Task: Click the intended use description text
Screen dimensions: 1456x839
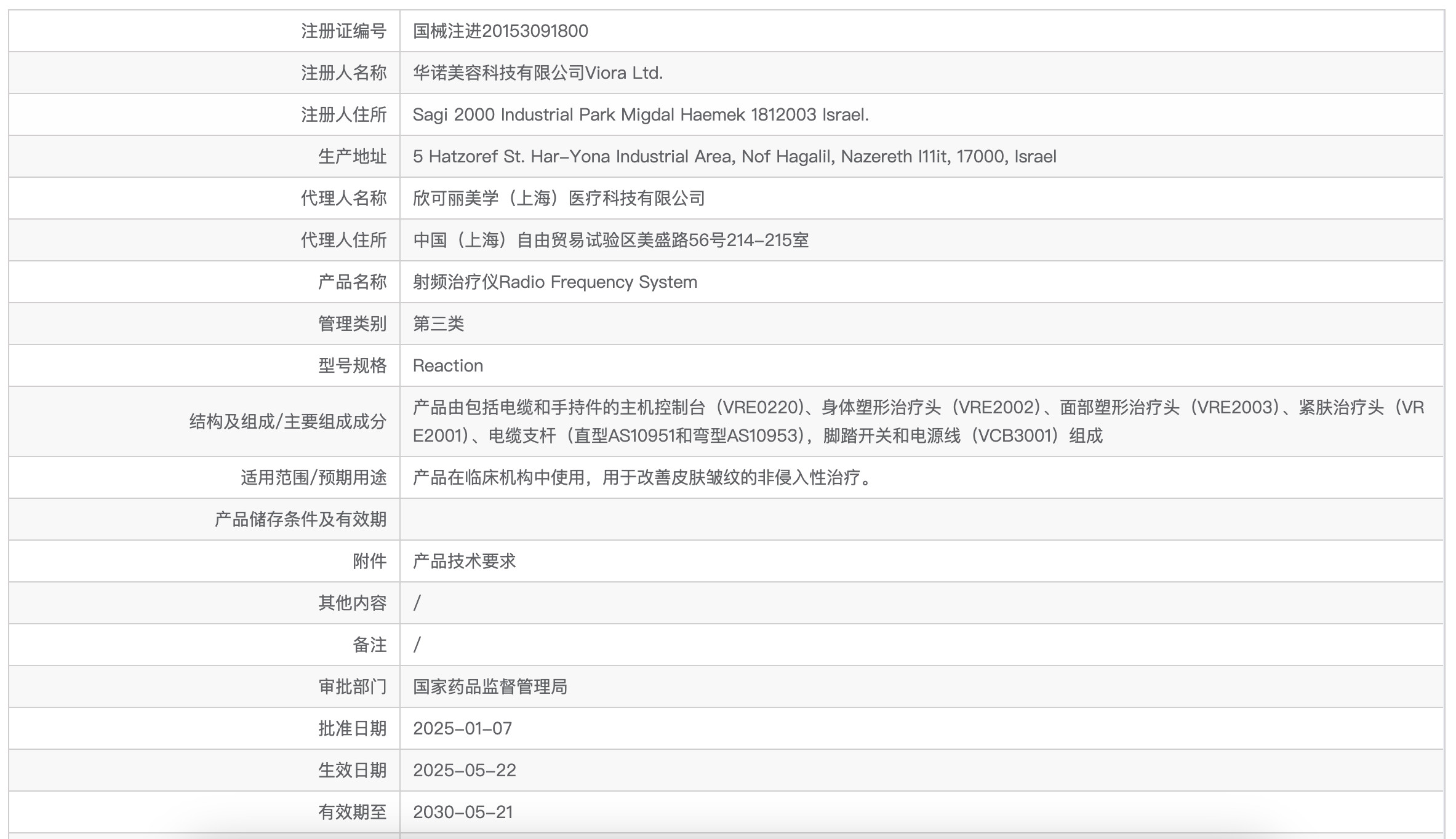Action: pos(643,477)
